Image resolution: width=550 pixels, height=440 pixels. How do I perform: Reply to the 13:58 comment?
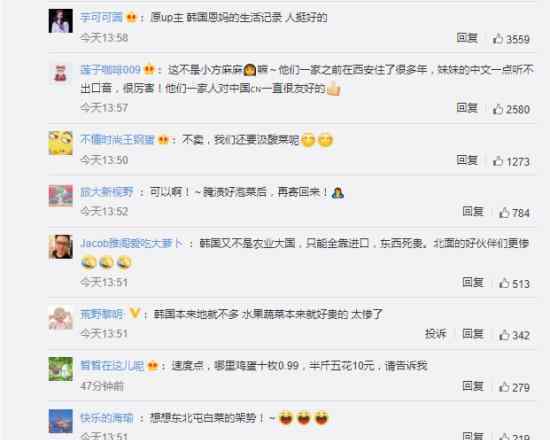pos(467,38)
